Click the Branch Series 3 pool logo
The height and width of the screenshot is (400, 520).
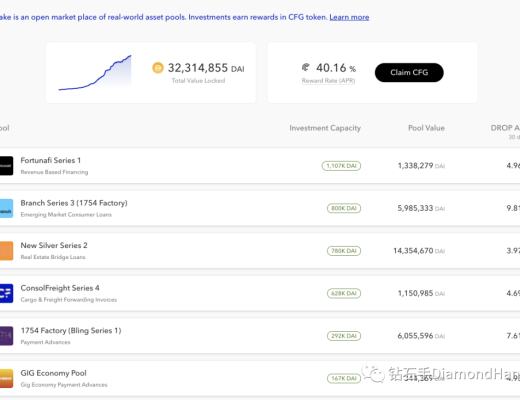6,208
